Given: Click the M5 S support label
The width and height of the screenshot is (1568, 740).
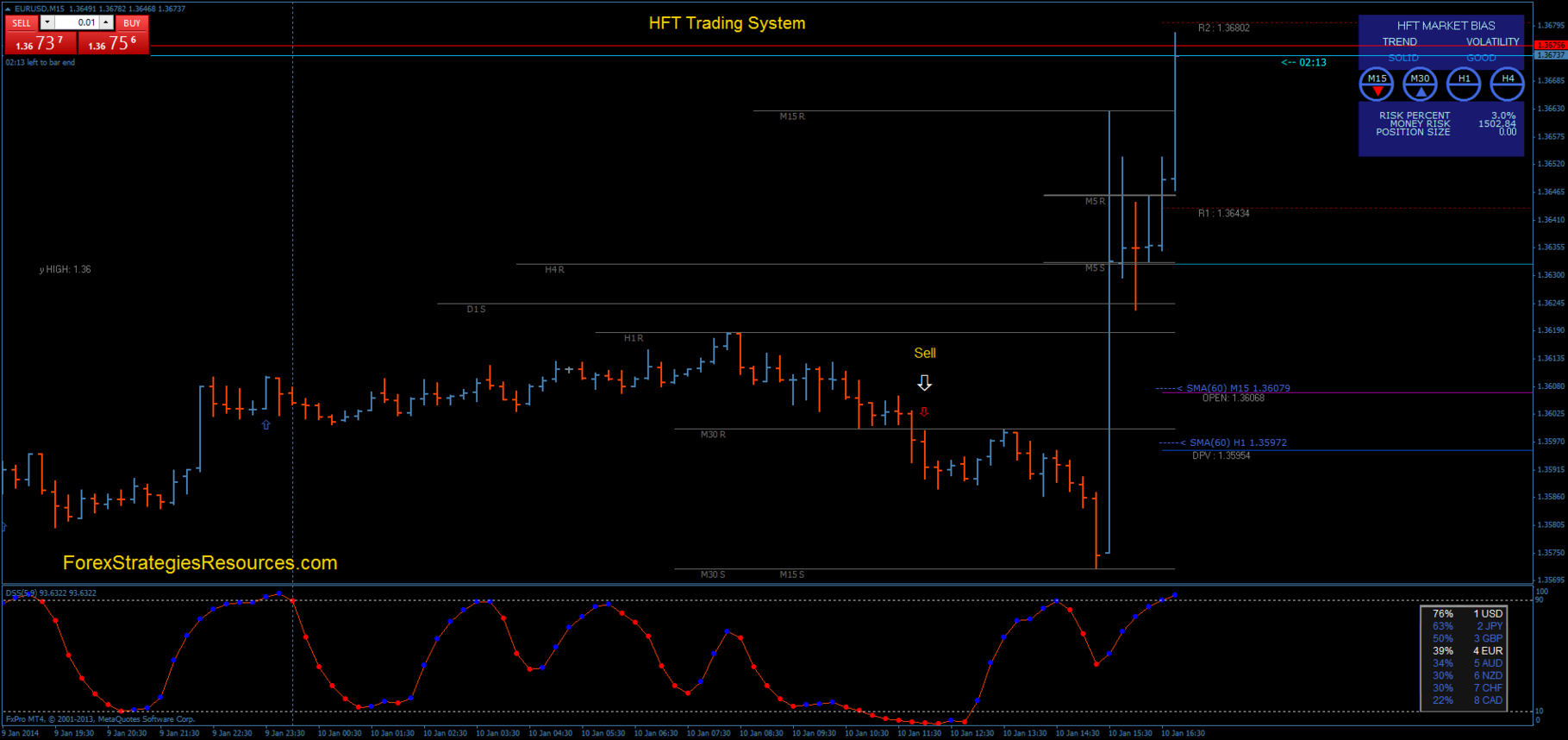Looking at the screenshot, I should click(x=1095, y=268).
